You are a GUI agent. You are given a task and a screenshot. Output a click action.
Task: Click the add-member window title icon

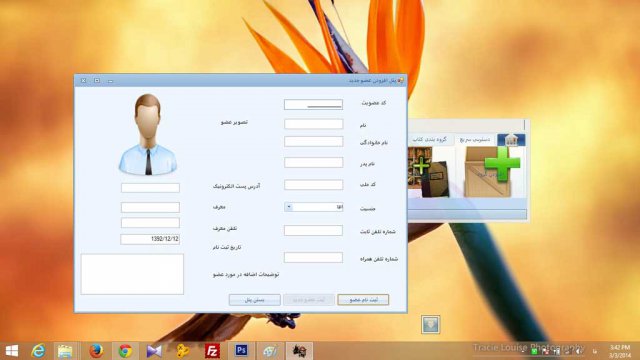click(x=400, y=80)
